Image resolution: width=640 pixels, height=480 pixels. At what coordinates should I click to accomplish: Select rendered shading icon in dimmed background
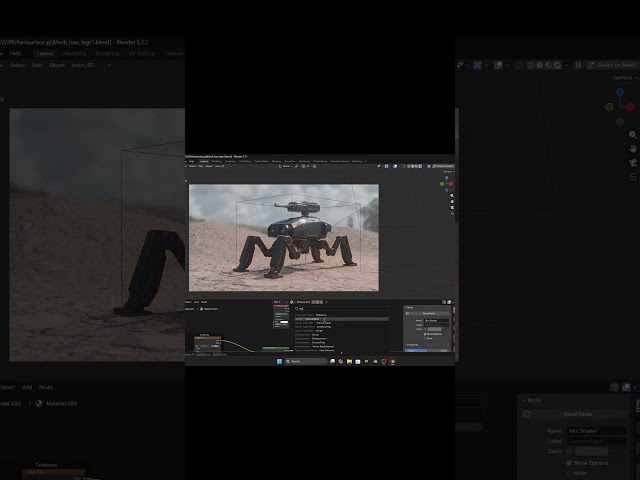[558, 65]
